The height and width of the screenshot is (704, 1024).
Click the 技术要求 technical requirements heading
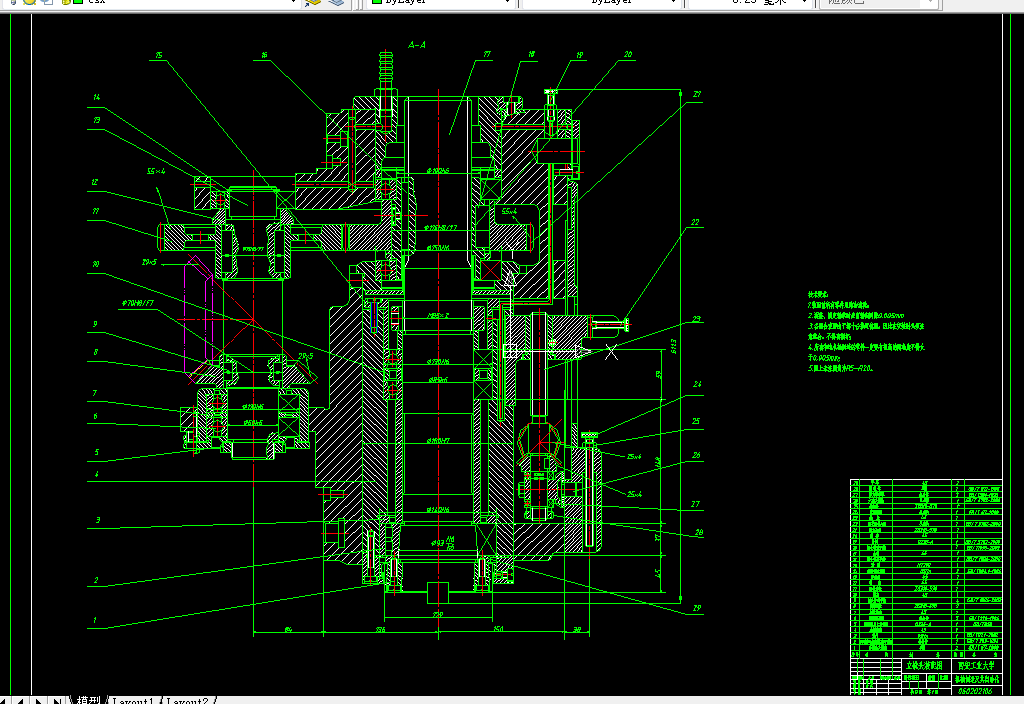(818, 295)
